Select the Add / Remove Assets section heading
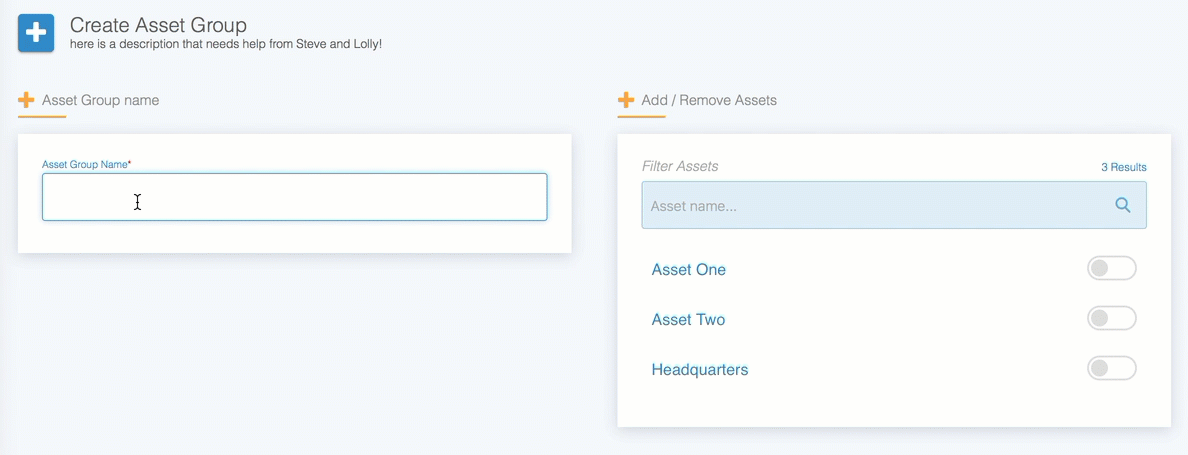 (x=709, y=100)
